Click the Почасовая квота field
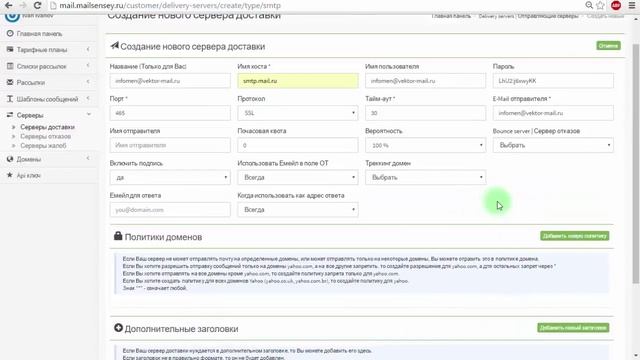 click(x=298, y=145)
